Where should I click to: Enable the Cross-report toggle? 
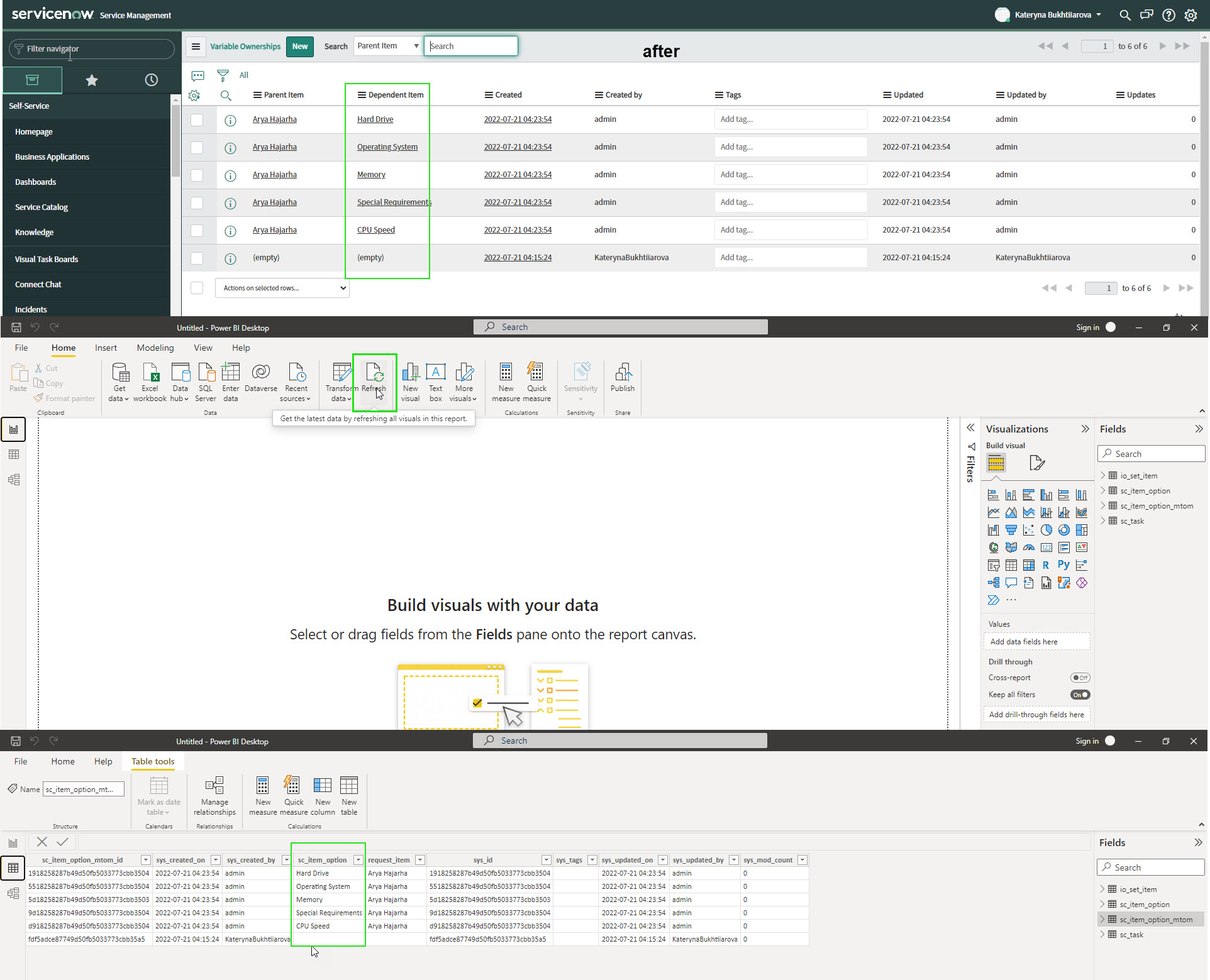tap(1080, 678)
